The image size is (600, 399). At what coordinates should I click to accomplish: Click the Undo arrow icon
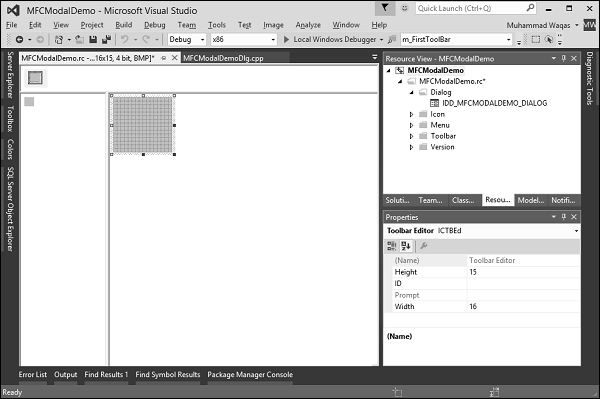(x=125, y=39)
